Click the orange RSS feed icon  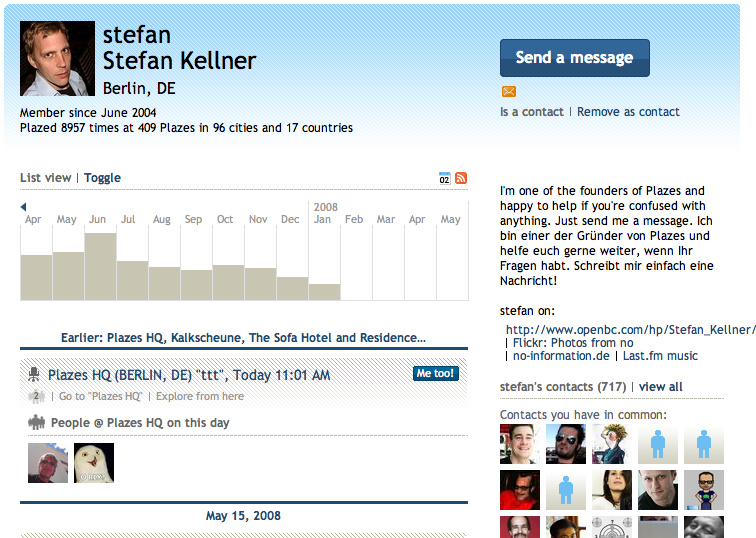(x=461, y=178)
